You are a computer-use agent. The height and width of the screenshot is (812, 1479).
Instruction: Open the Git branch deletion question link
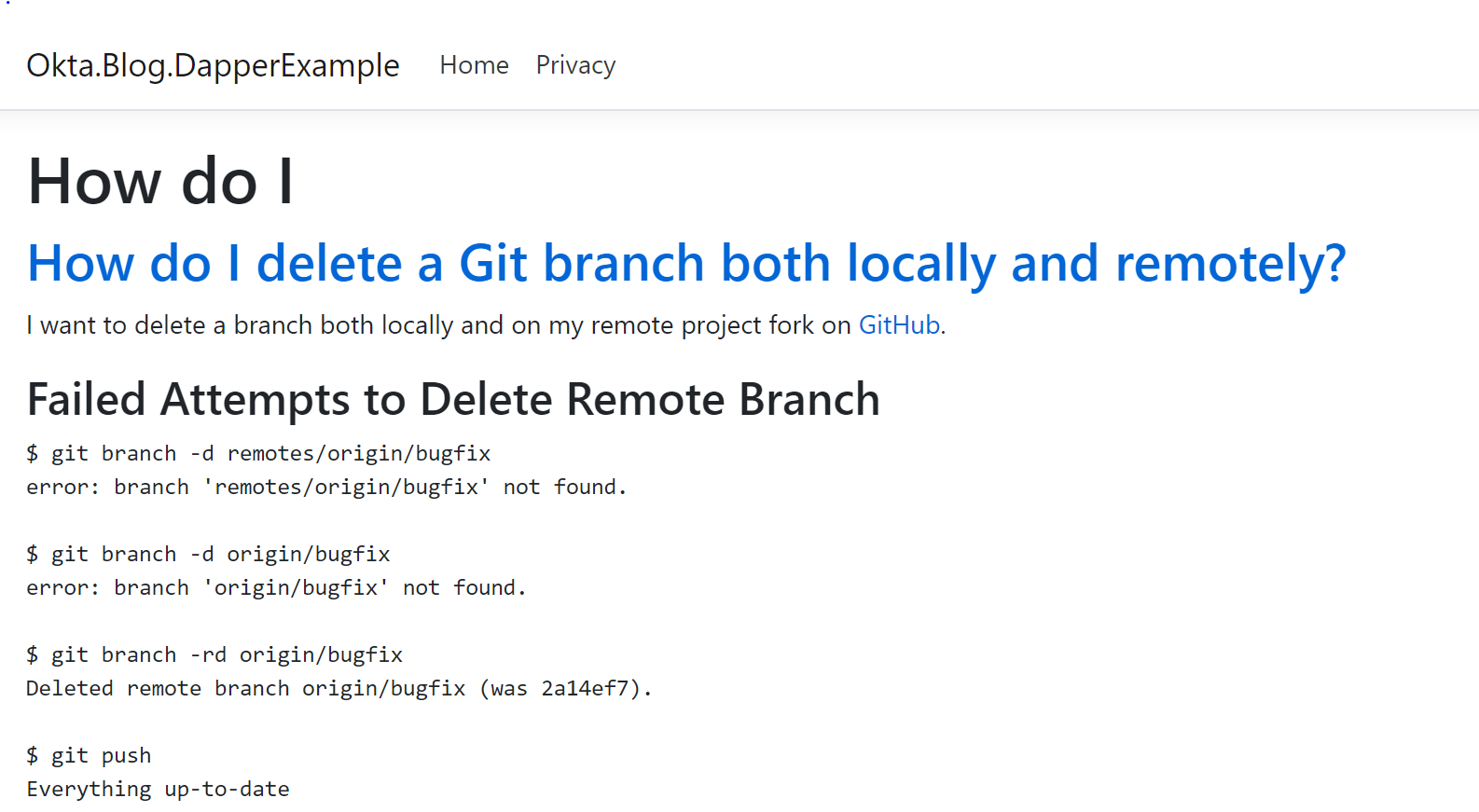click(685, 263)
